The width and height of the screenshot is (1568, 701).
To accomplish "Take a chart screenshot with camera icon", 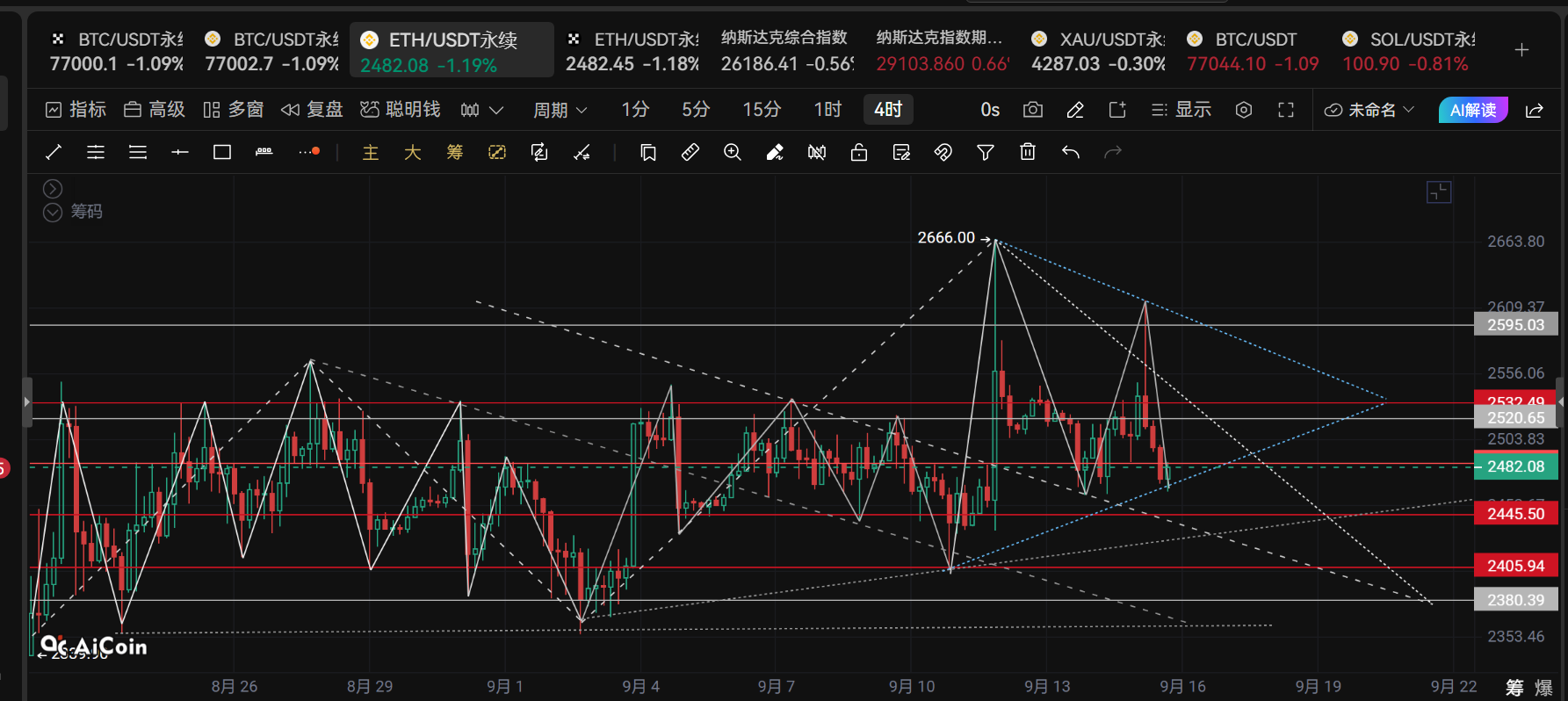I will click(1033, 110).
